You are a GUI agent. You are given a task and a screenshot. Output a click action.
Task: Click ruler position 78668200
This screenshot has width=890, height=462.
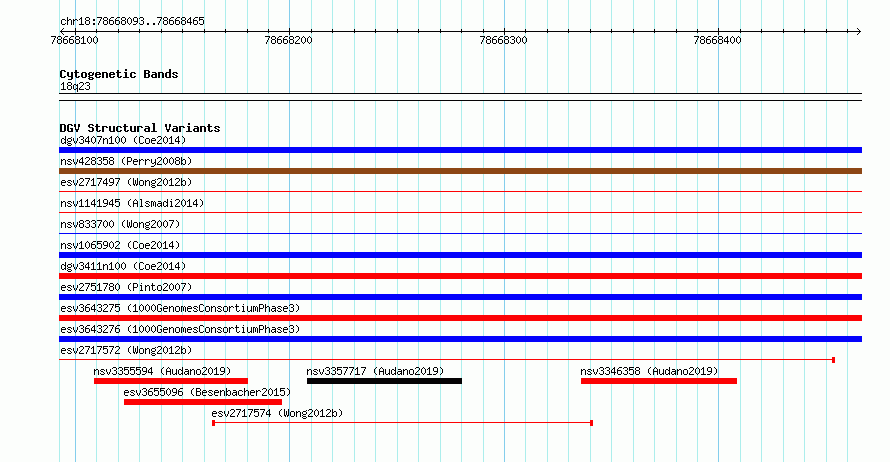[288, 40]
